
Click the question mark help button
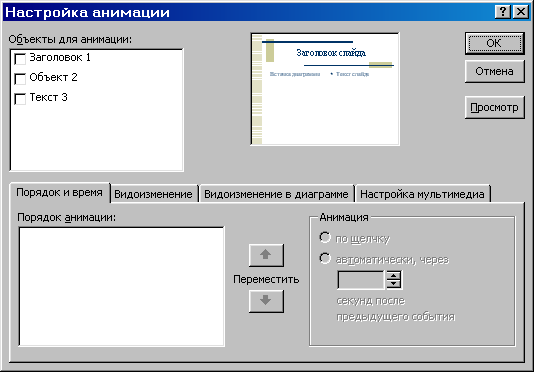tap(503, 12)
